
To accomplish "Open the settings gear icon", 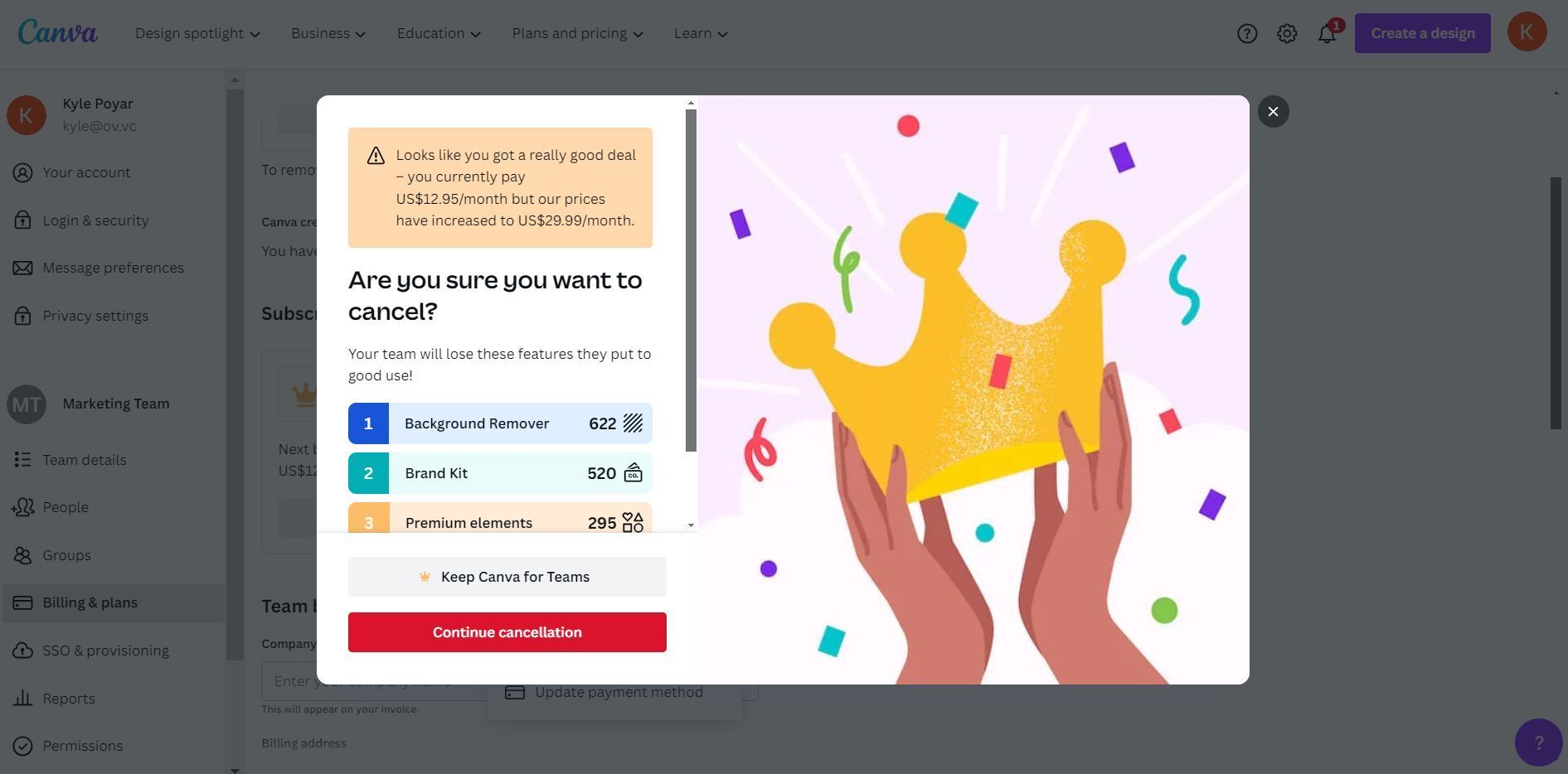I will [1287, 33].
